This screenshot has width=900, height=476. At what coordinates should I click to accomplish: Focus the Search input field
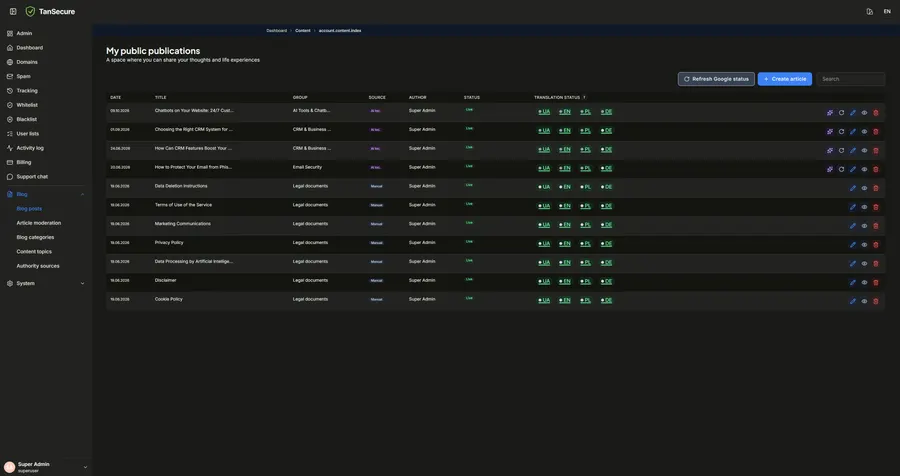click(x=851, y=79)
